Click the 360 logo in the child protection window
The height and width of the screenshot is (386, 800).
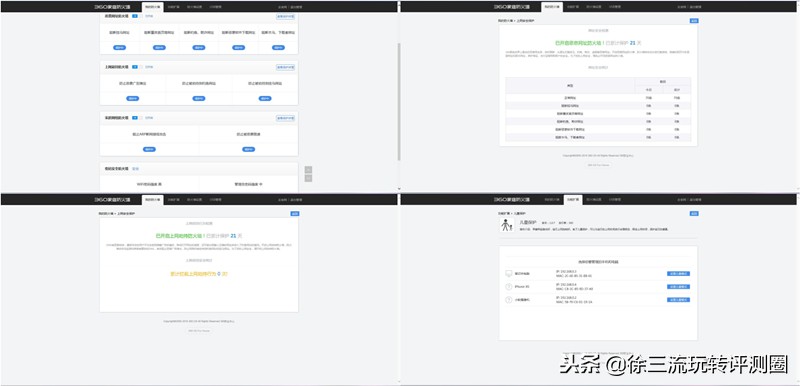click(512, 200)
